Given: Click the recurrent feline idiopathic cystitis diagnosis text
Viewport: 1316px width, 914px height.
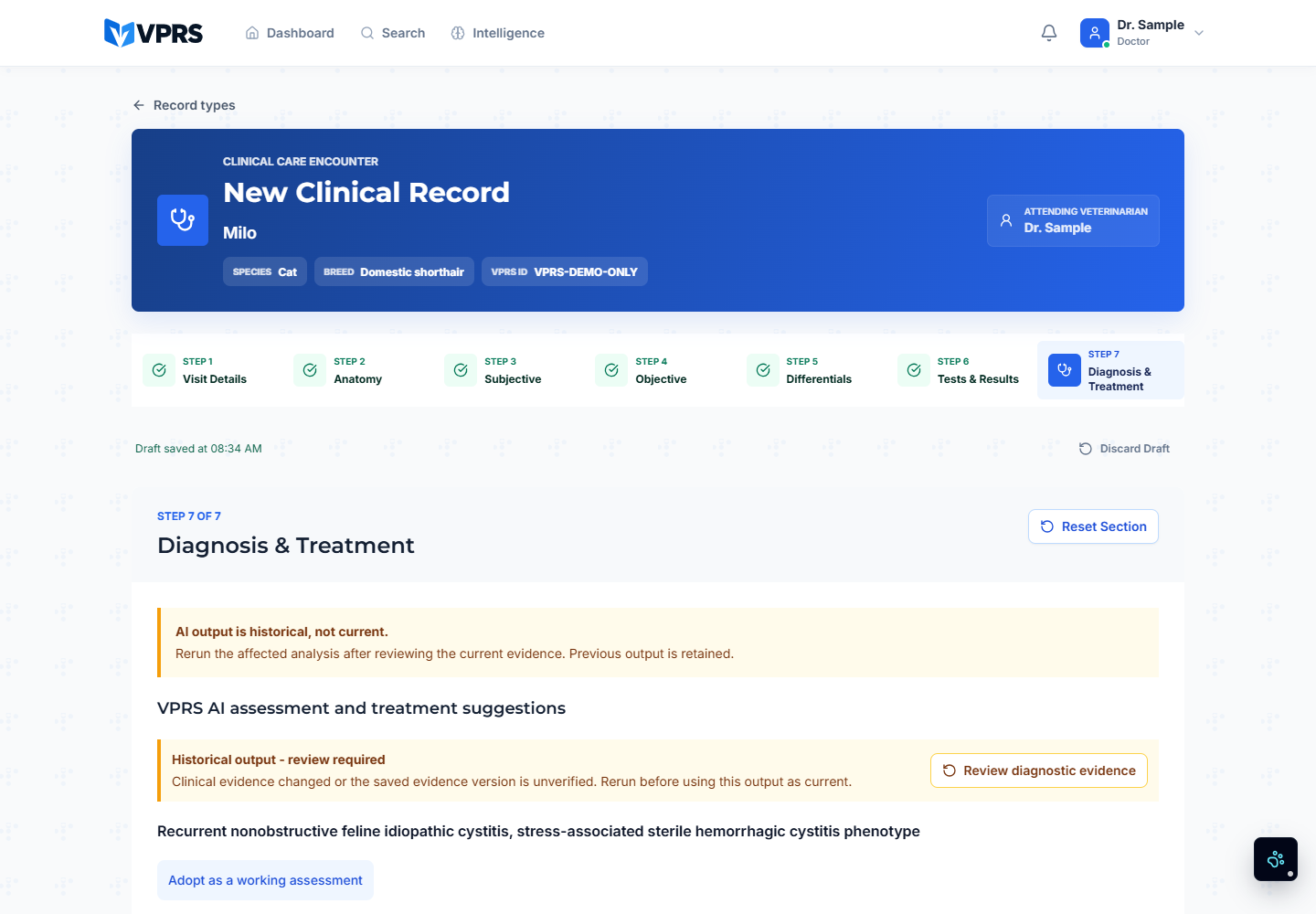Looking at the screenshot, I should click(x=538, y=831).
